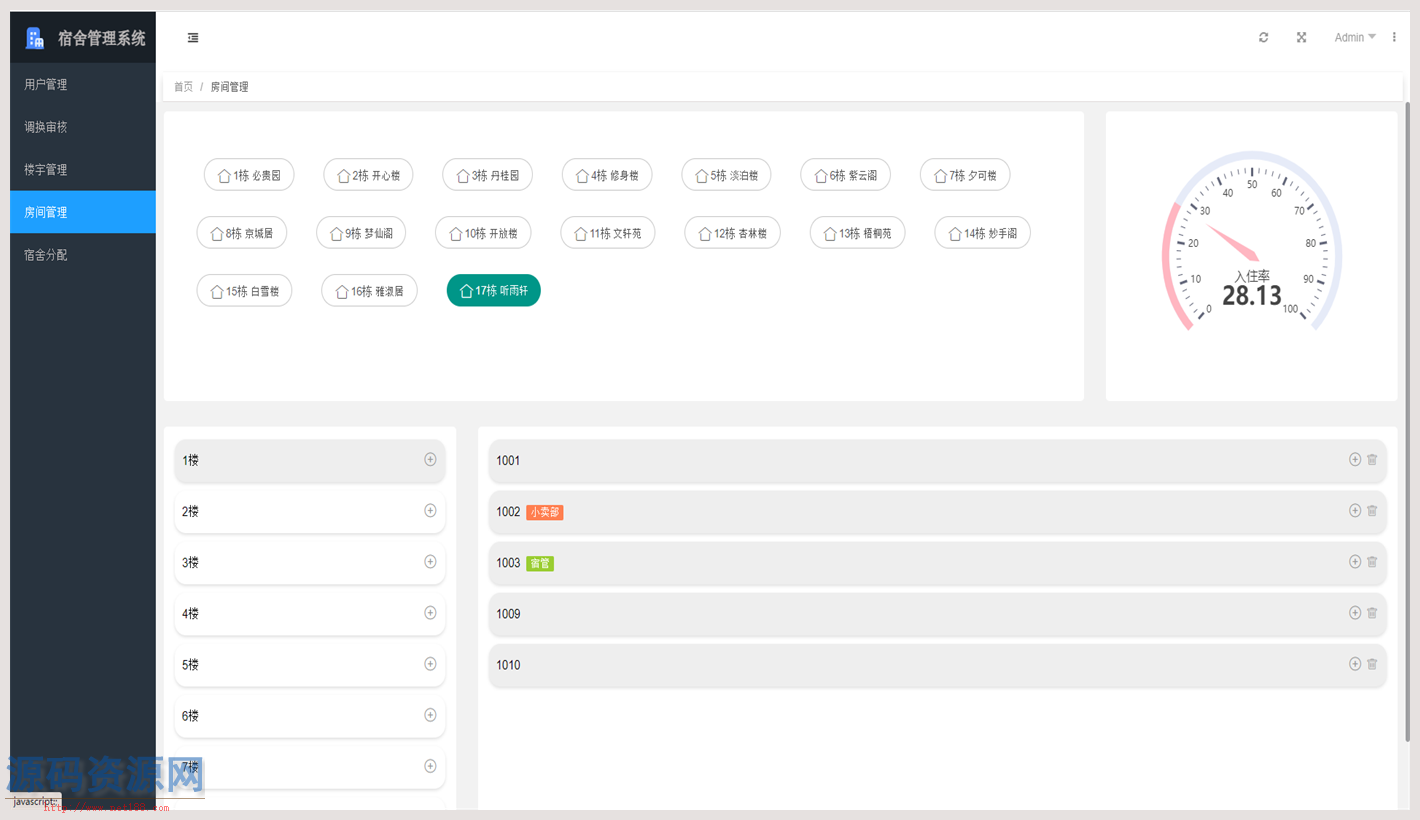Open 楼宇管理 in the sidebar
1420x820 pixels.
tap(83, 169)
